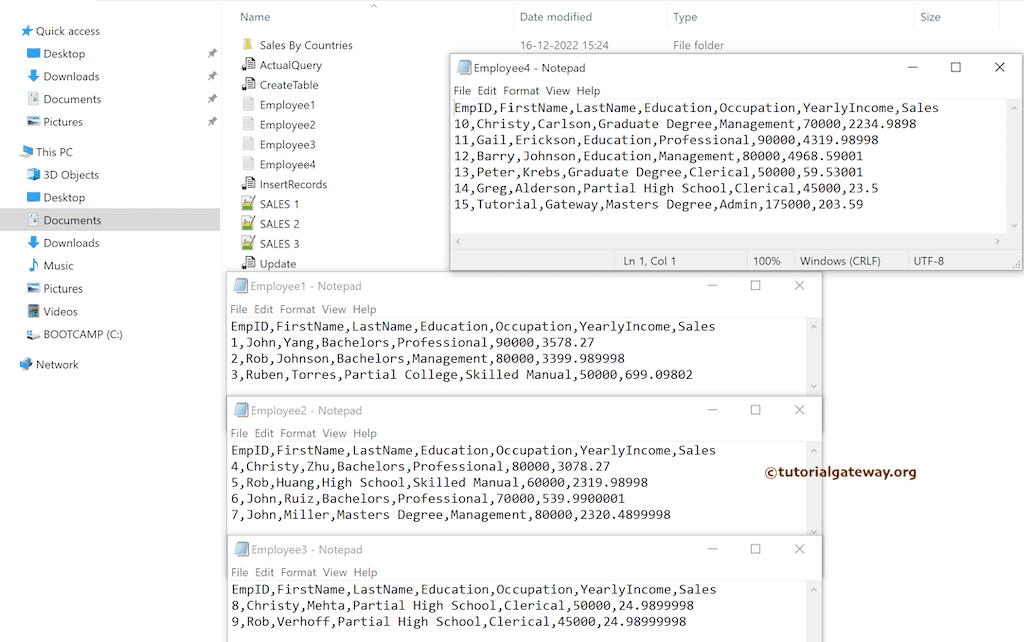The image size is (1024, 642).
Task: Click Christy Mehta row in Employee3 Notepad
Action: tap(463, 605)
